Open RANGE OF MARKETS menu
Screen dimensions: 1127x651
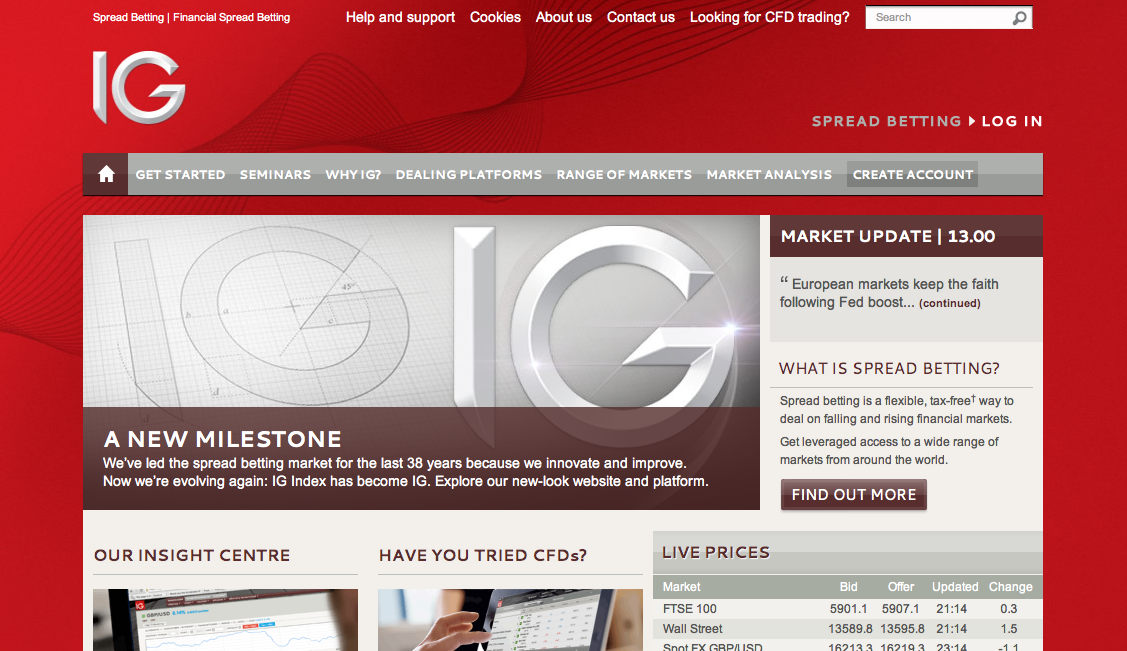[x=624, y=175]
